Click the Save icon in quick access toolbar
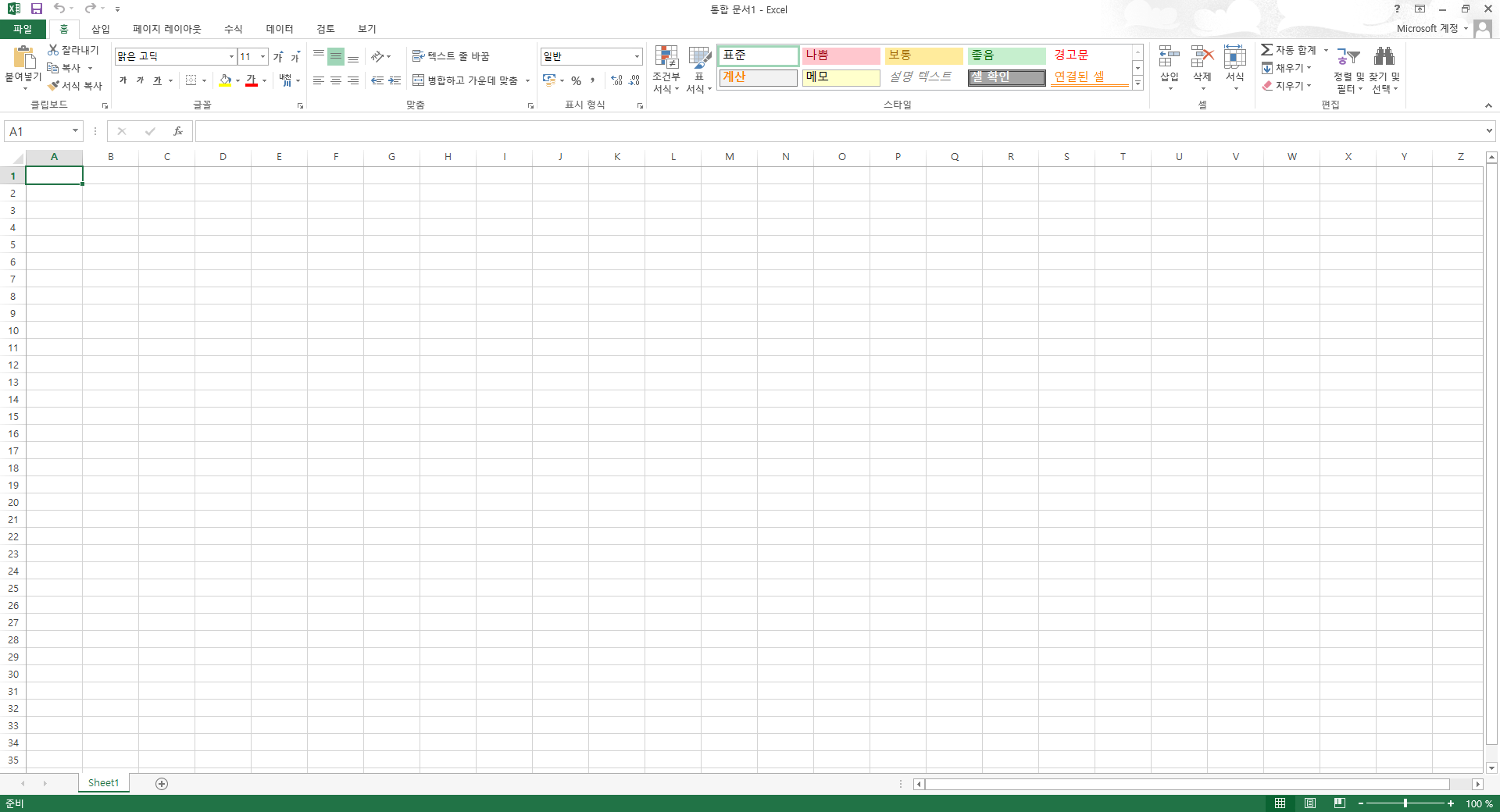Image resolution: width=1500 pixels, height=812 pixels. pos(37,9)
